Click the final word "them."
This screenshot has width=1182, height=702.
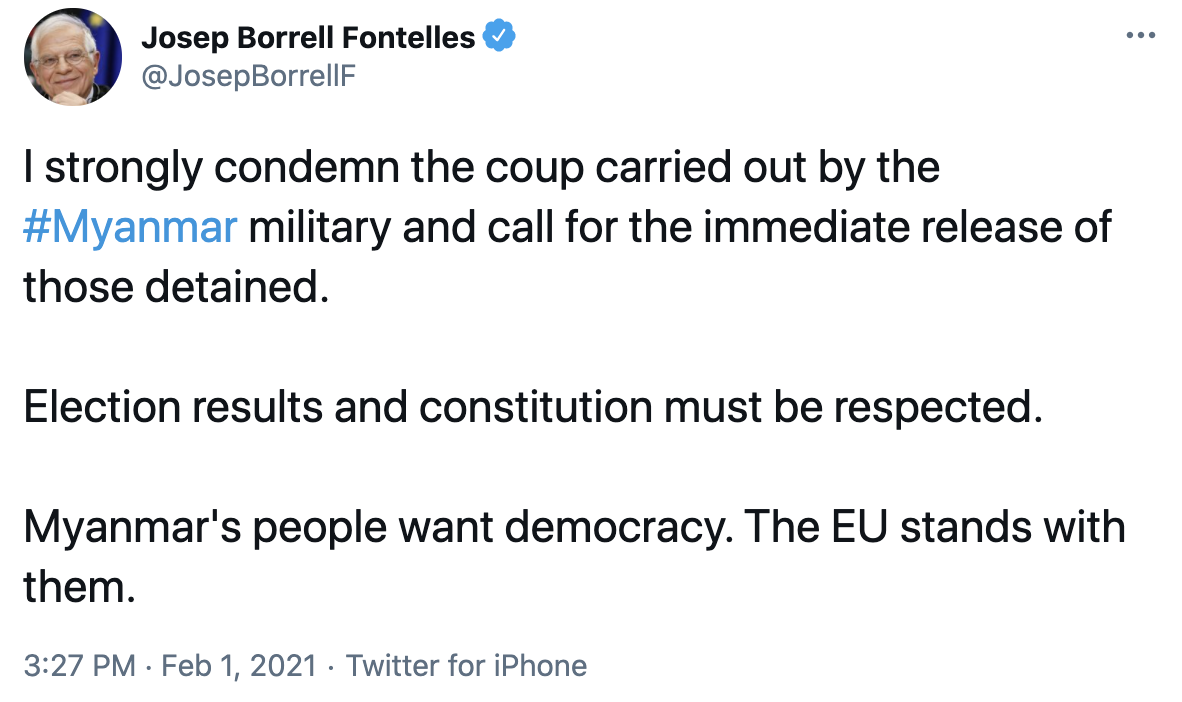[x=78, y=587]
